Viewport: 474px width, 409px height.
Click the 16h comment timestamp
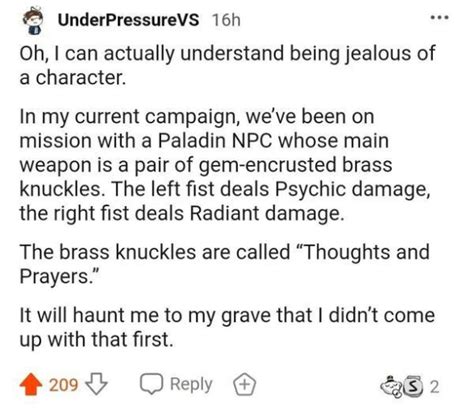pos(226,20)
